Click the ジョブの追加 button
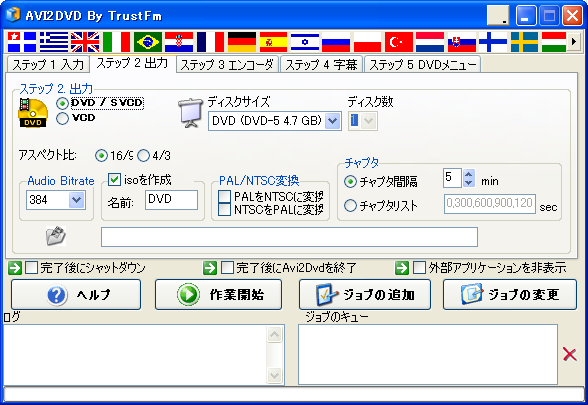Screen dimensions: 588x405 point(365,295)
